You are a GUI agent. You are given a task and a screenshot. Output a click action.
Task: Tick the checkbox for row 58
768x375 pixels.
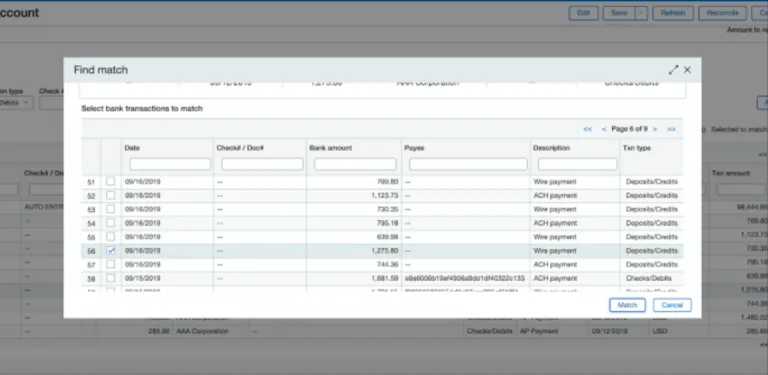tap(111, 278)
